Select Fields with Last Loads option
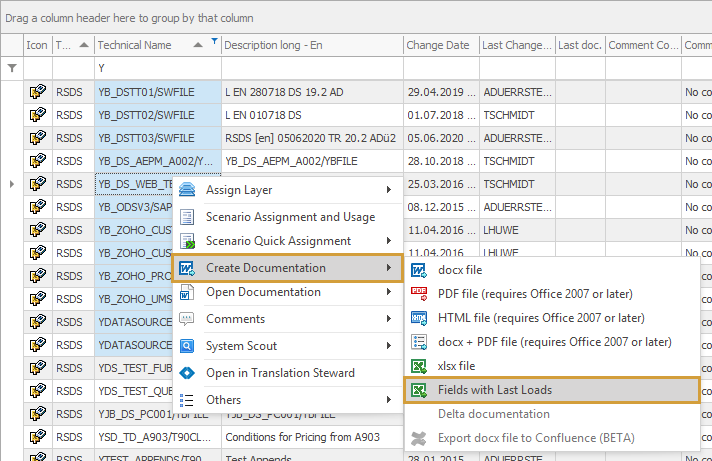This screenshot has height=461, width=712. pyautogui.click(x=494, y=390)
